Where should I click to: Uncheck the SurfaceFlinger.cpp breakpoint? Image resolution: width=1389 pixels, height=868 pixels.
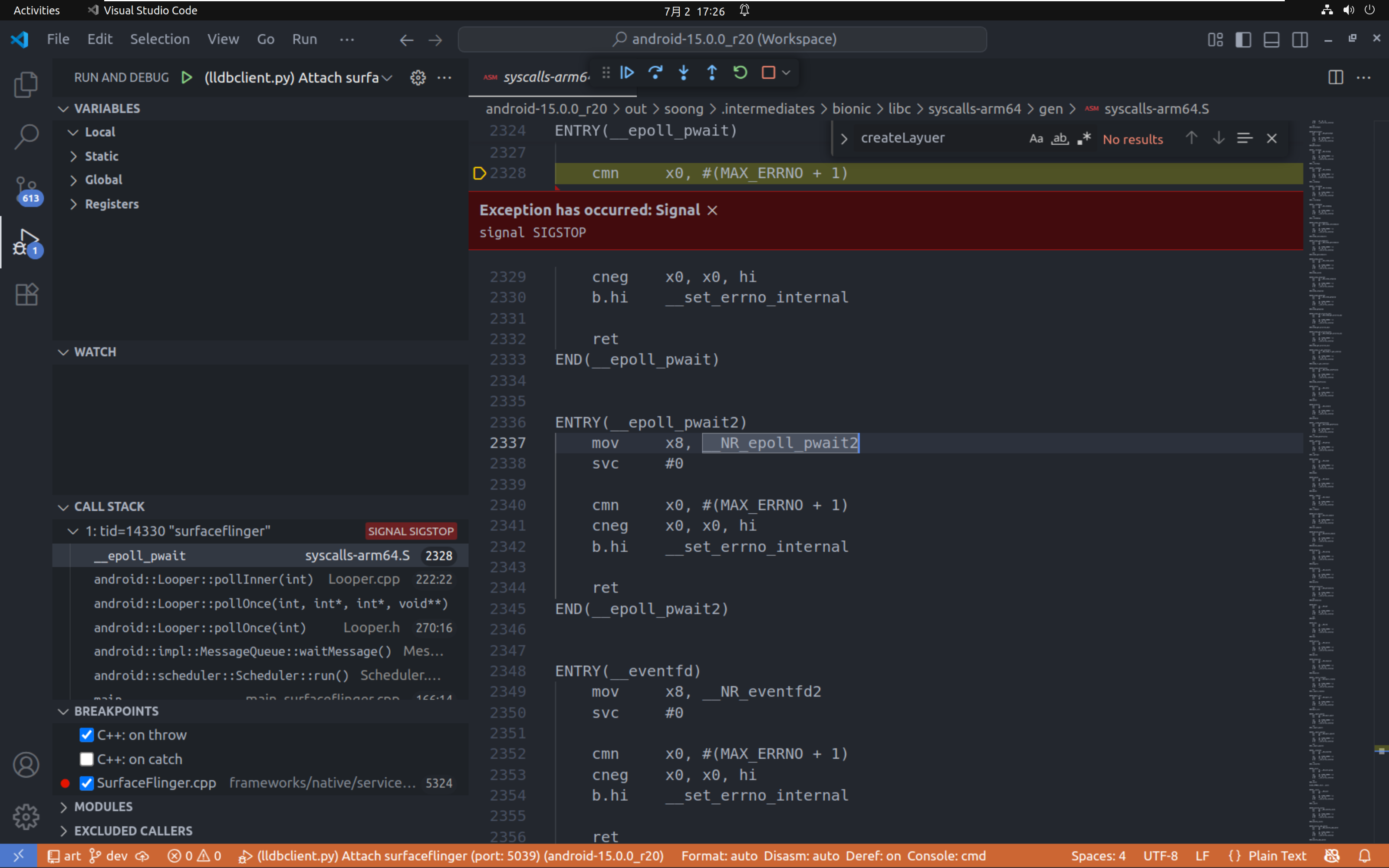coord(87,783)
